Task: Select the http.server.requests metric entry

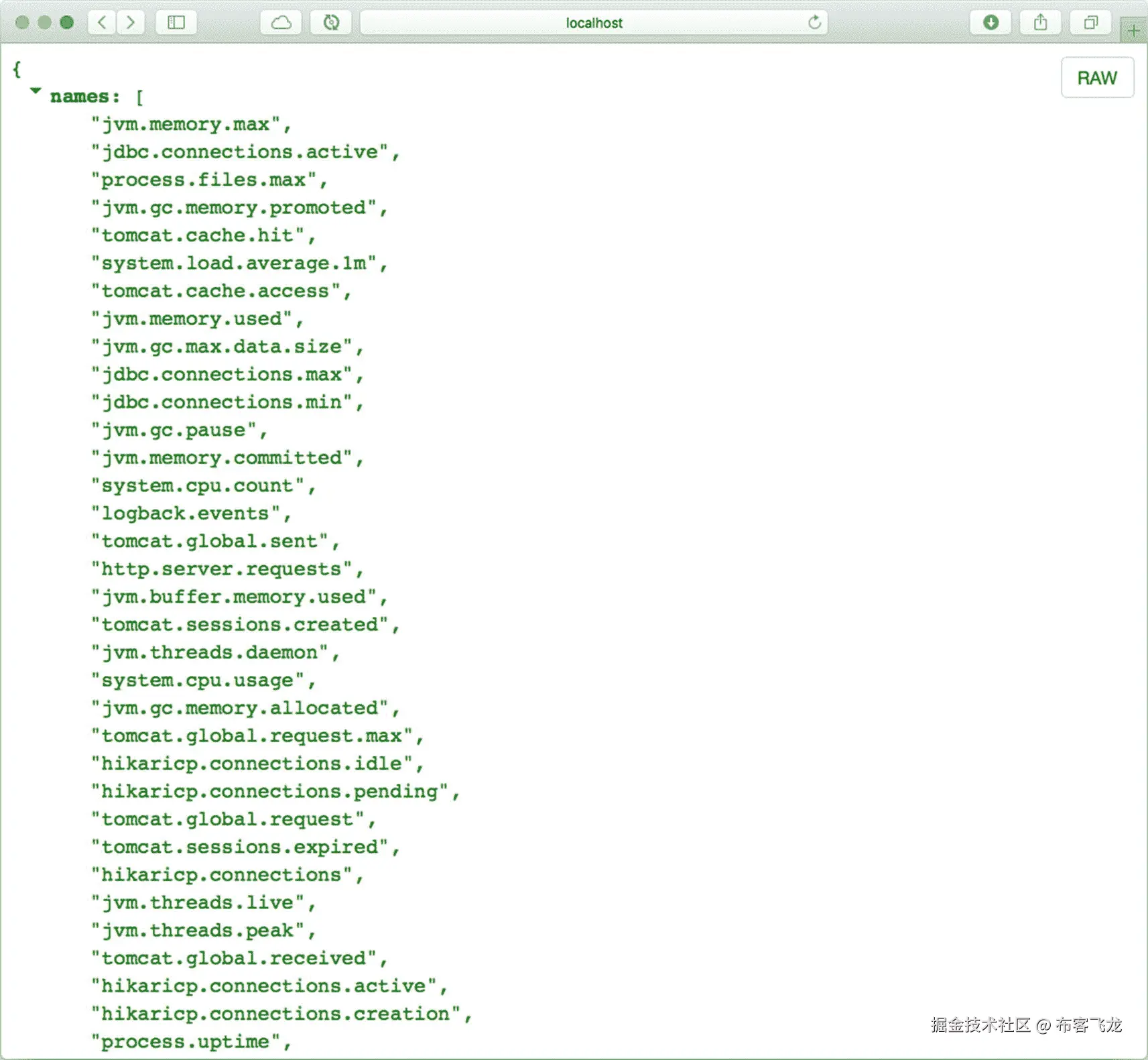Action: click(227, 569)
